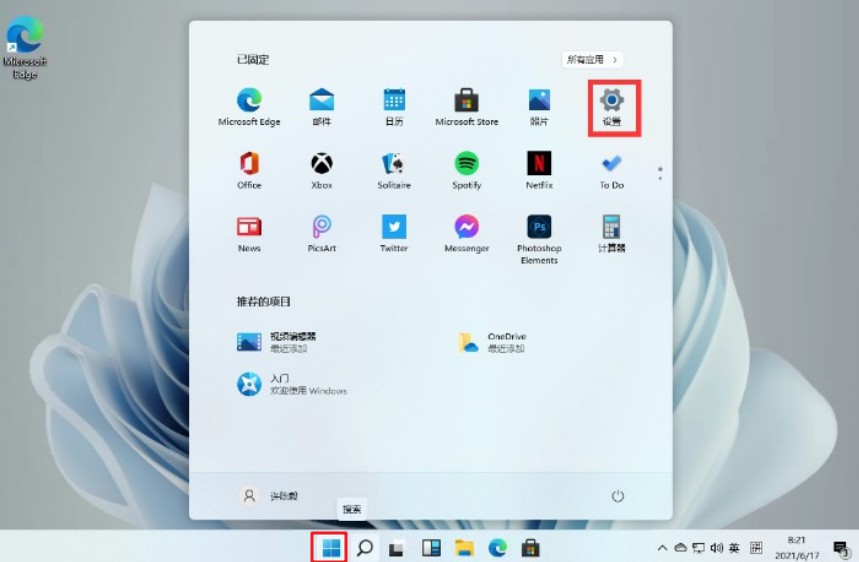This screenshot has width=859, height=562.
Task: Open the To Do app
Action: click(612, 170)
